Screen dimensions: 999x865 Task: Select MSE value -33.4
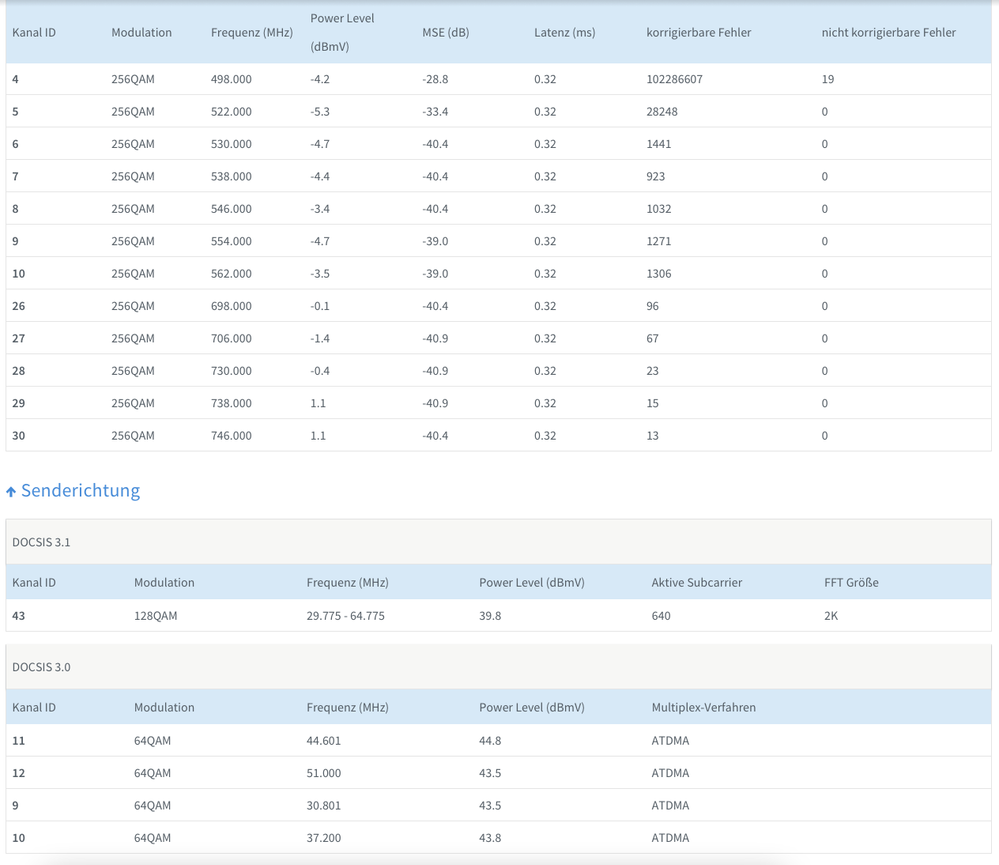435,111
